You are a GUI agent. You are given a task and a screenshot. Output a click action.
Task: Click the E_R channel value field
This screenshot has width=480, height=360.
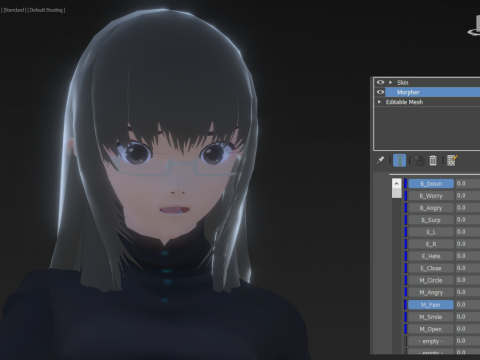coord(468,244)
